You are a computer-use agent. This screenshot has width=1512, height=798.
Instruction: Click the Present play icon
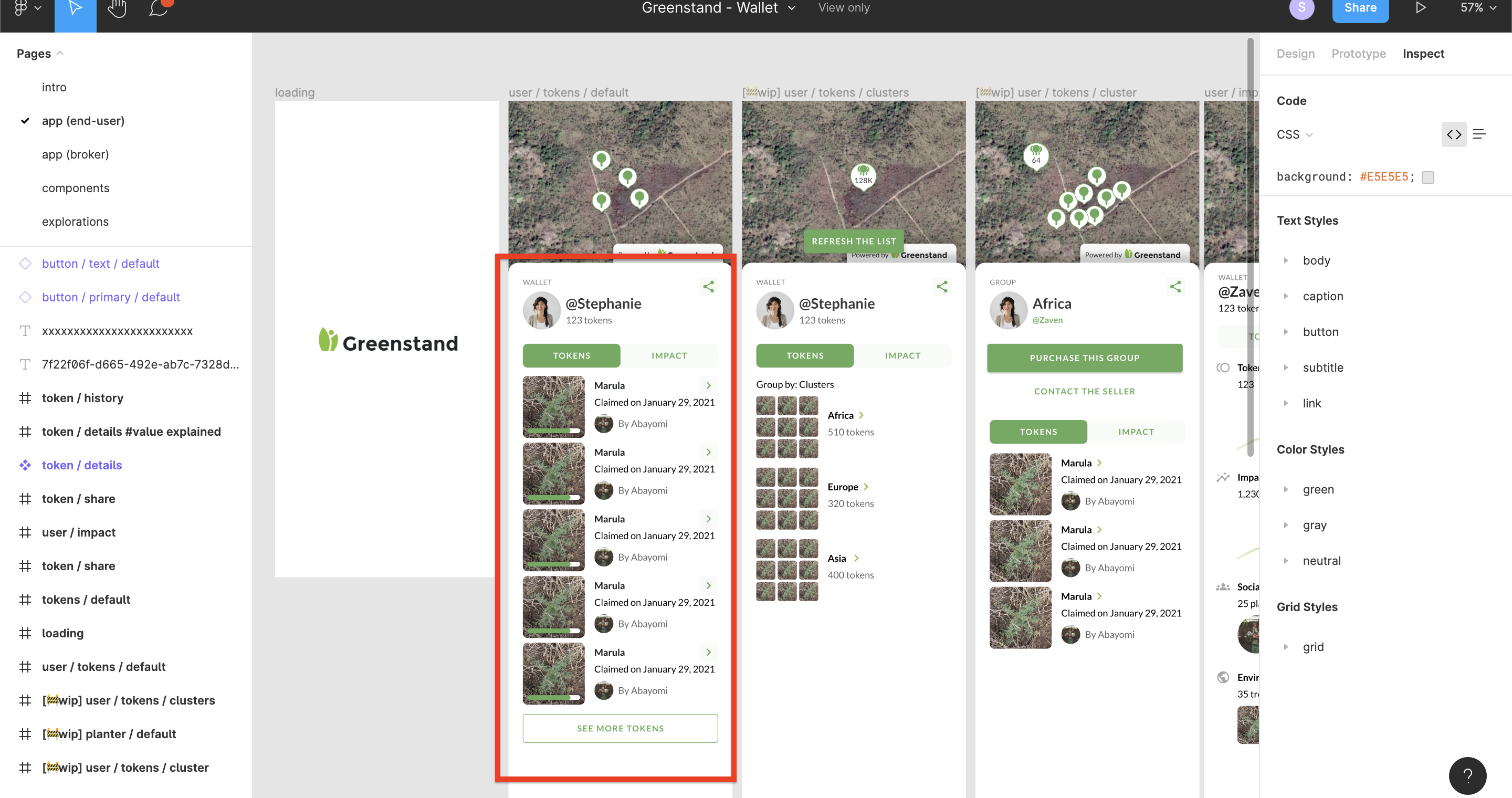coord(1421,8)
